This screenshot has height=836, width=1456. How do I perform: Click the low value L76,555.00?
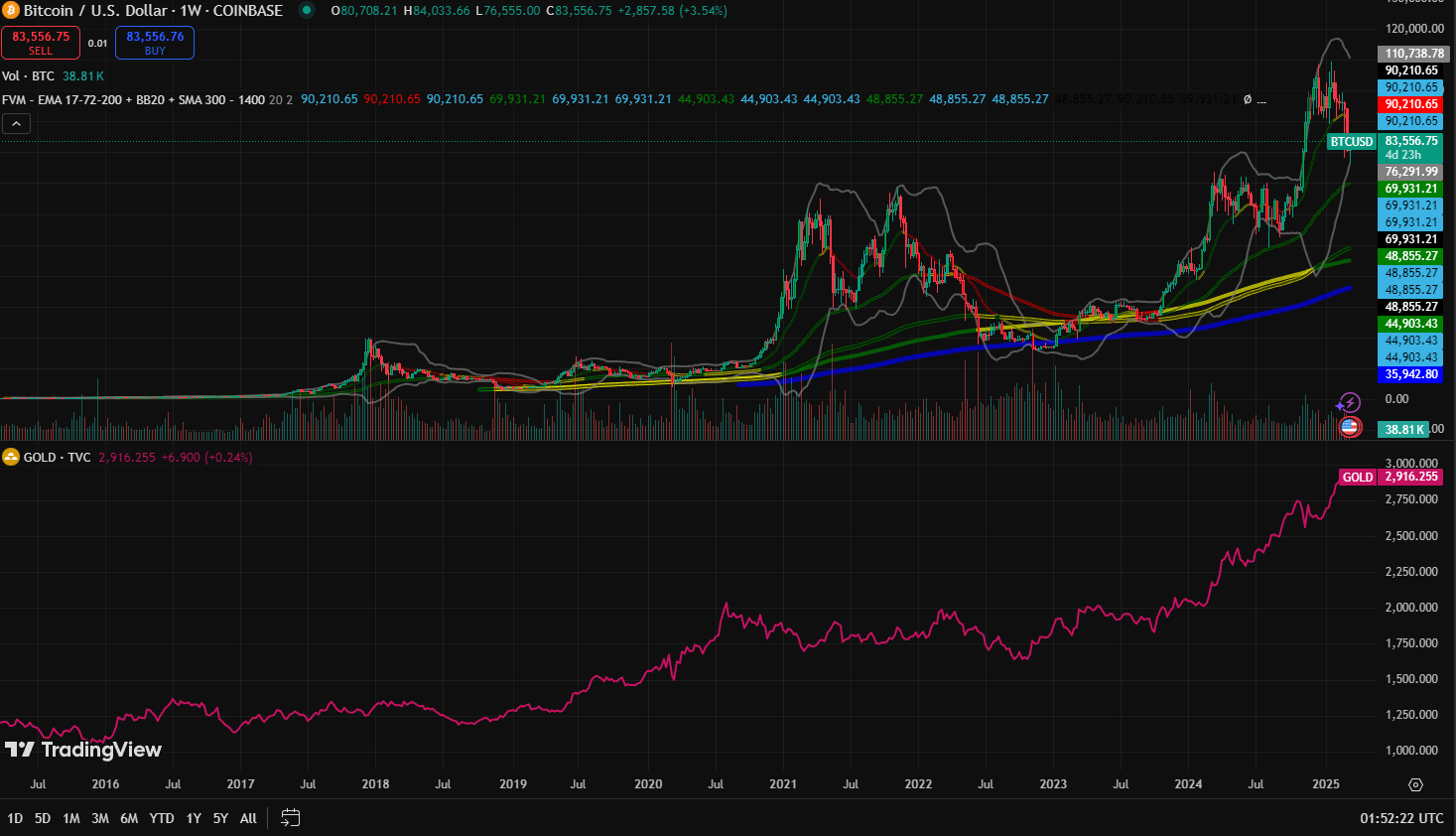[x=508, y=10]
